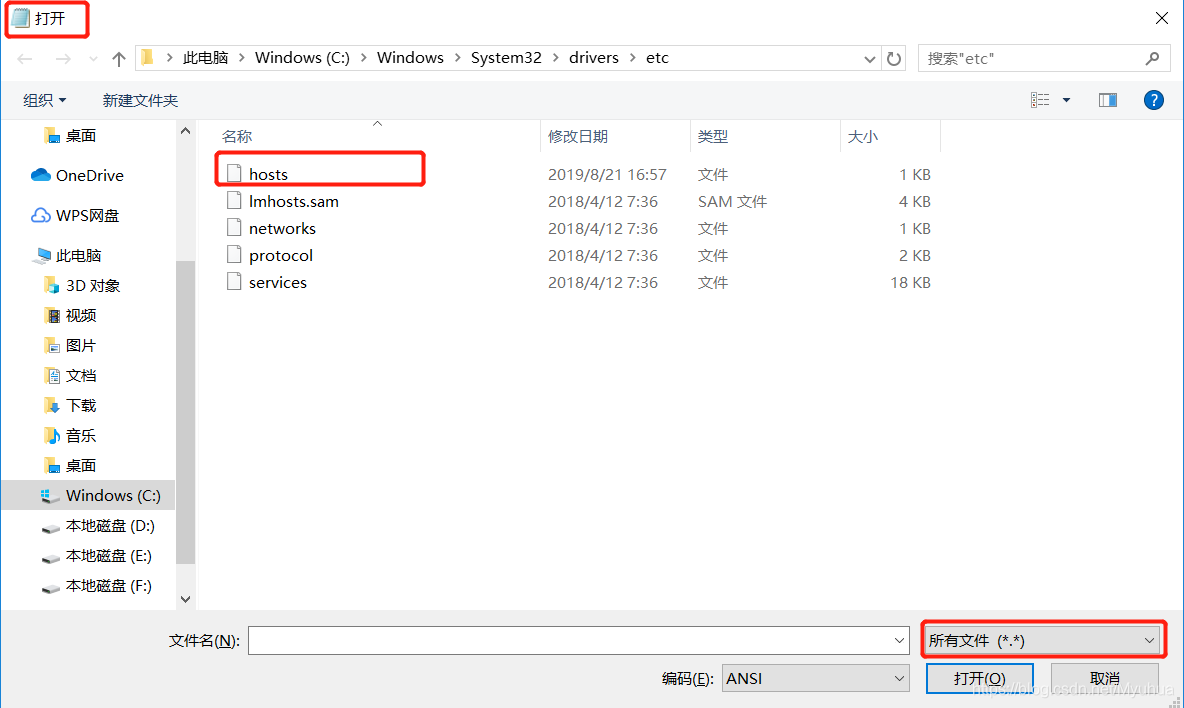Screen dimensions: 1184x708
Task: Refresh the etc folder listing
Action: (x=894, y=58)
